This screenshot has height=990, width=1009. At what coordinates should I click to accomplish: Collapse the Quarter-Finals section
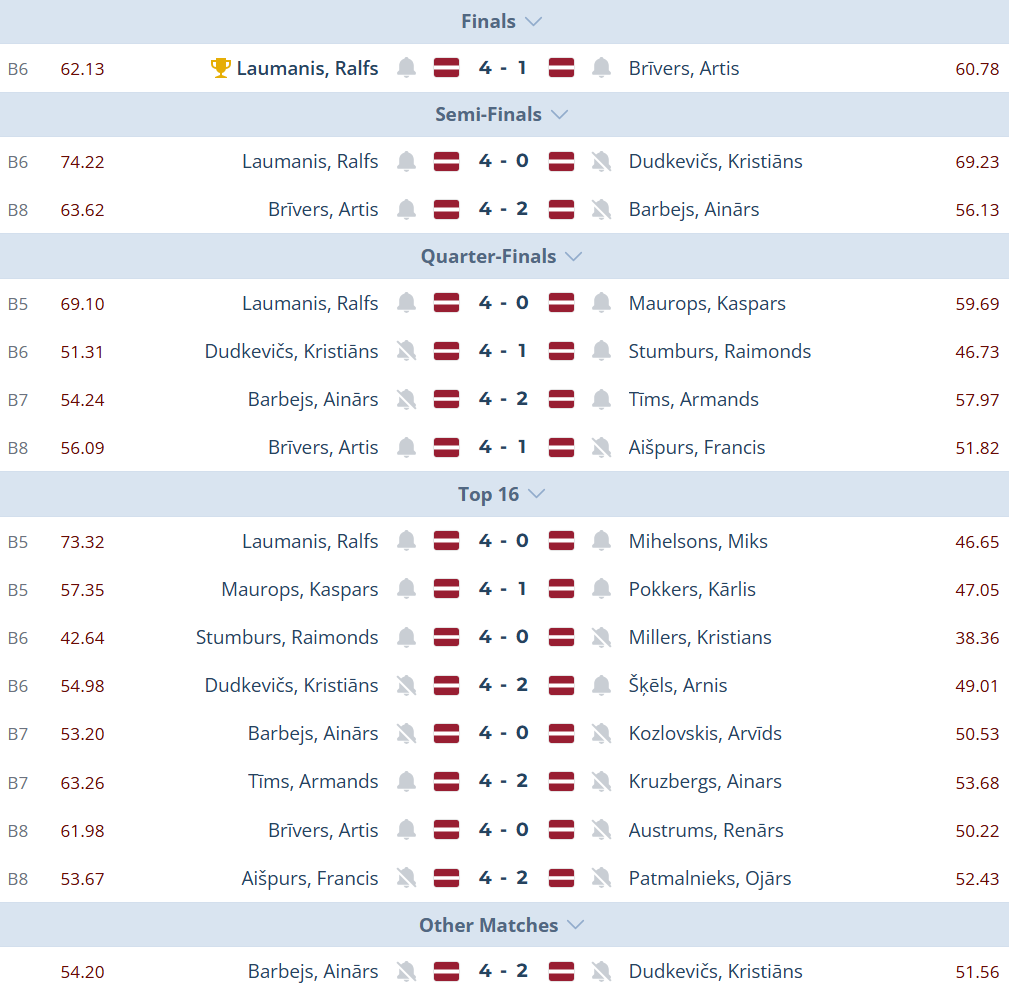(573, 256)
